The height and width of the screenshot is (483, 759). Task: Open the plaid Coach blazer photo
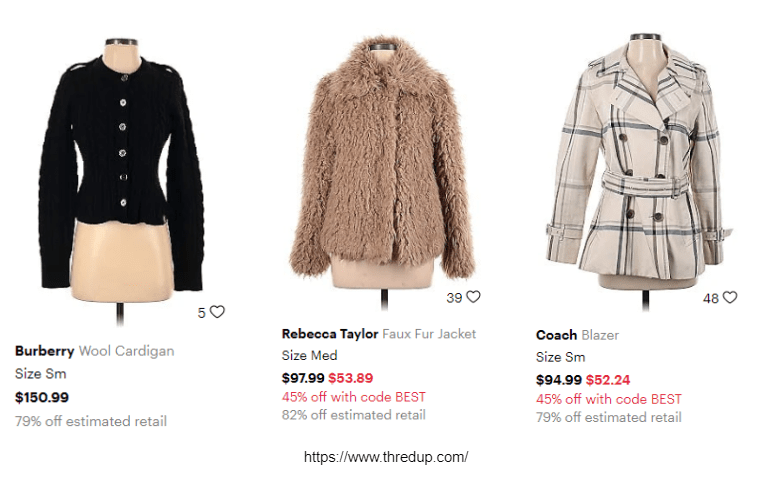639,169
